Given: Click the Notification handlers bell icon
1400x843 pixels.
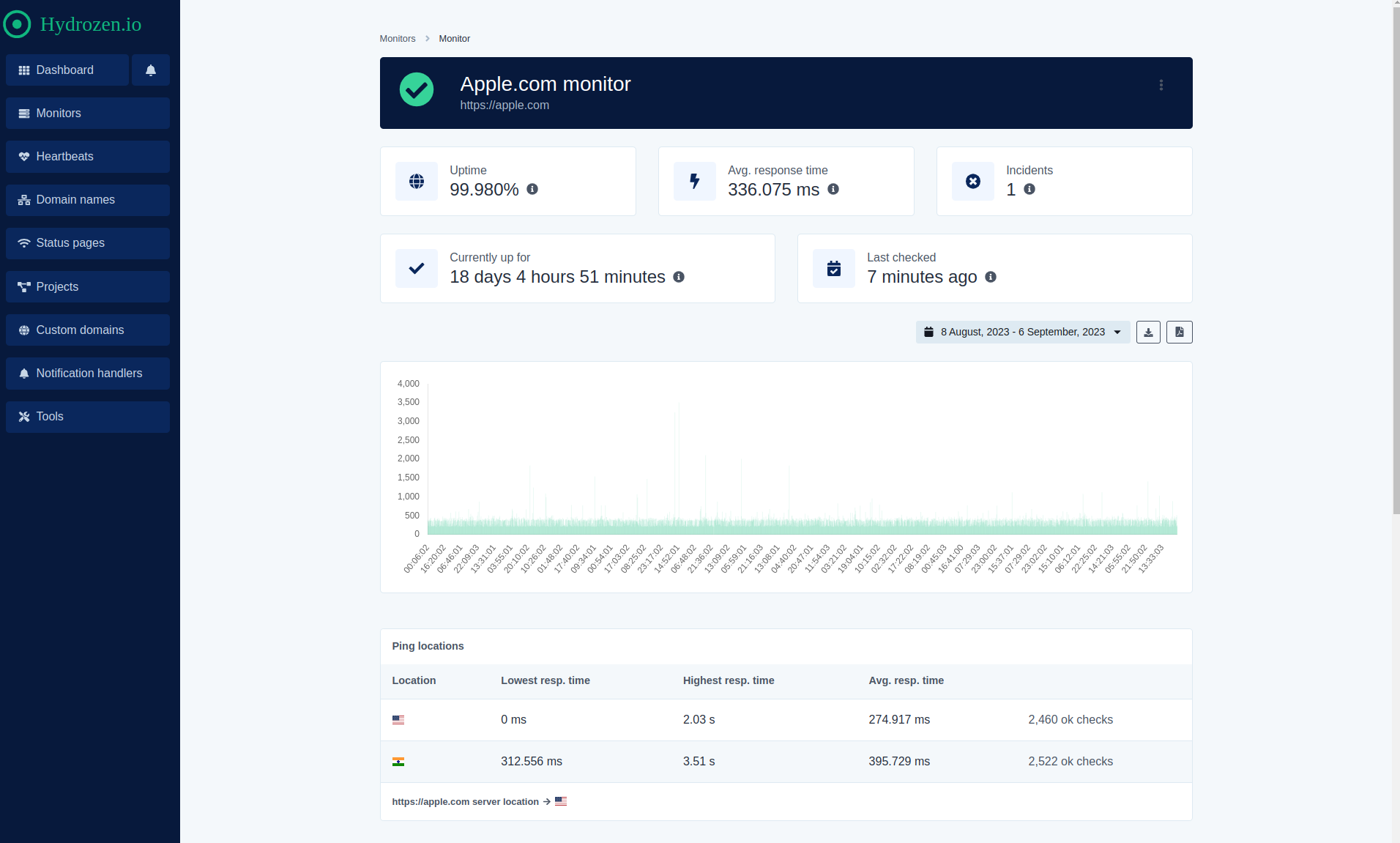Looking at the screenshot, I should coord(24,374).
